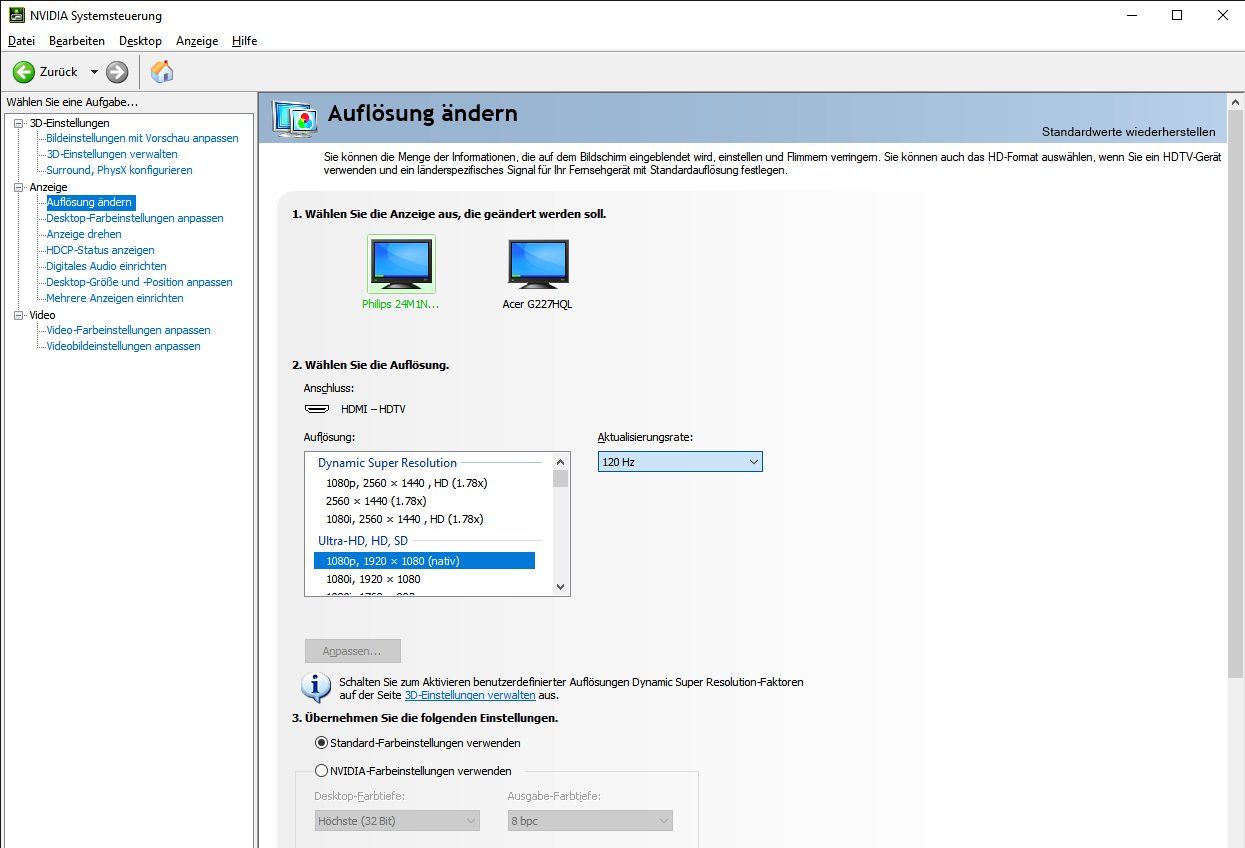Select 1080p, 2560 × 1440, HD (1.78x)
The width and height of the screenshot is (1245, 848).
(x=406, y=483)
